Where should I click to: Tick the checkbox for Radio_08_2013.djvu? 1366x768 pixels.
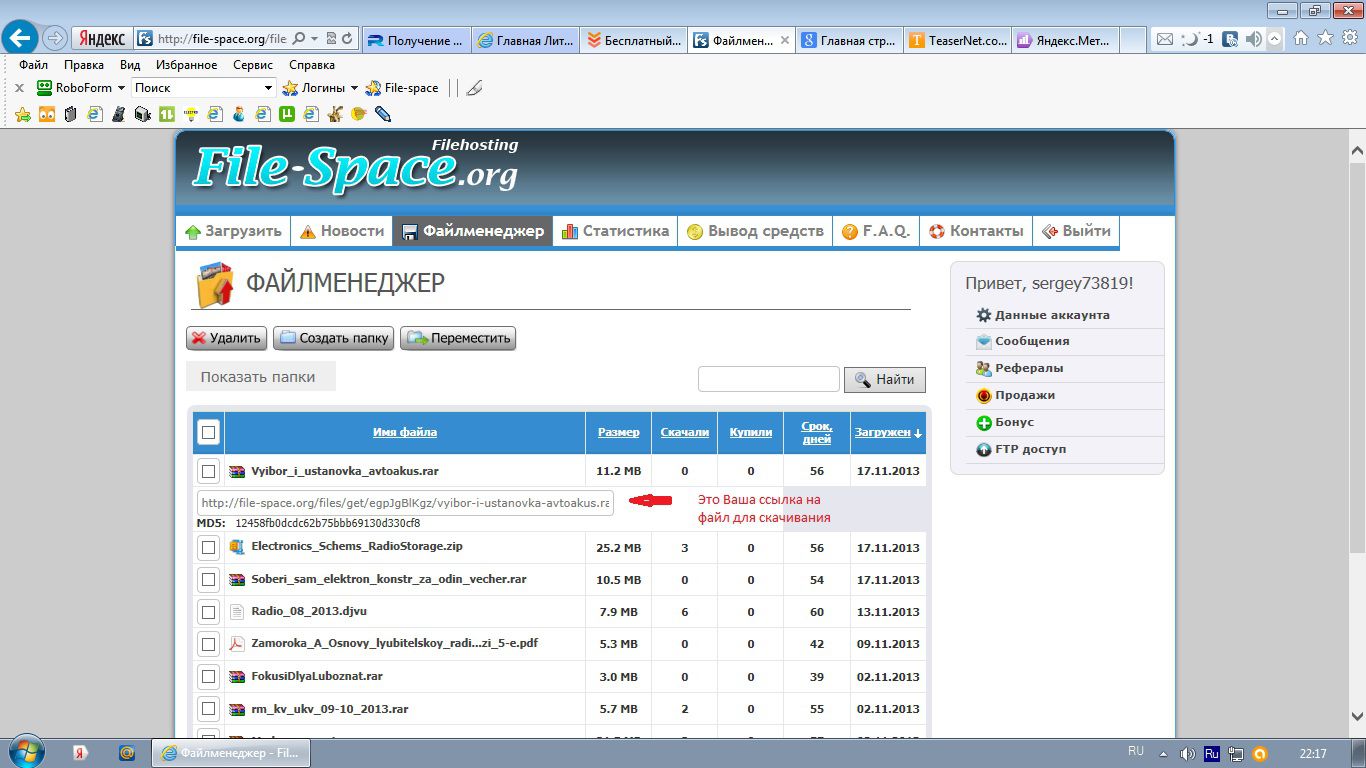[x=208, y=612]
